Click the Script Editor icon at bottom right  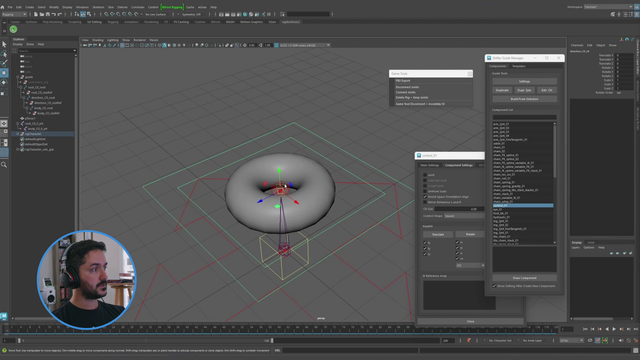point(636,350)
